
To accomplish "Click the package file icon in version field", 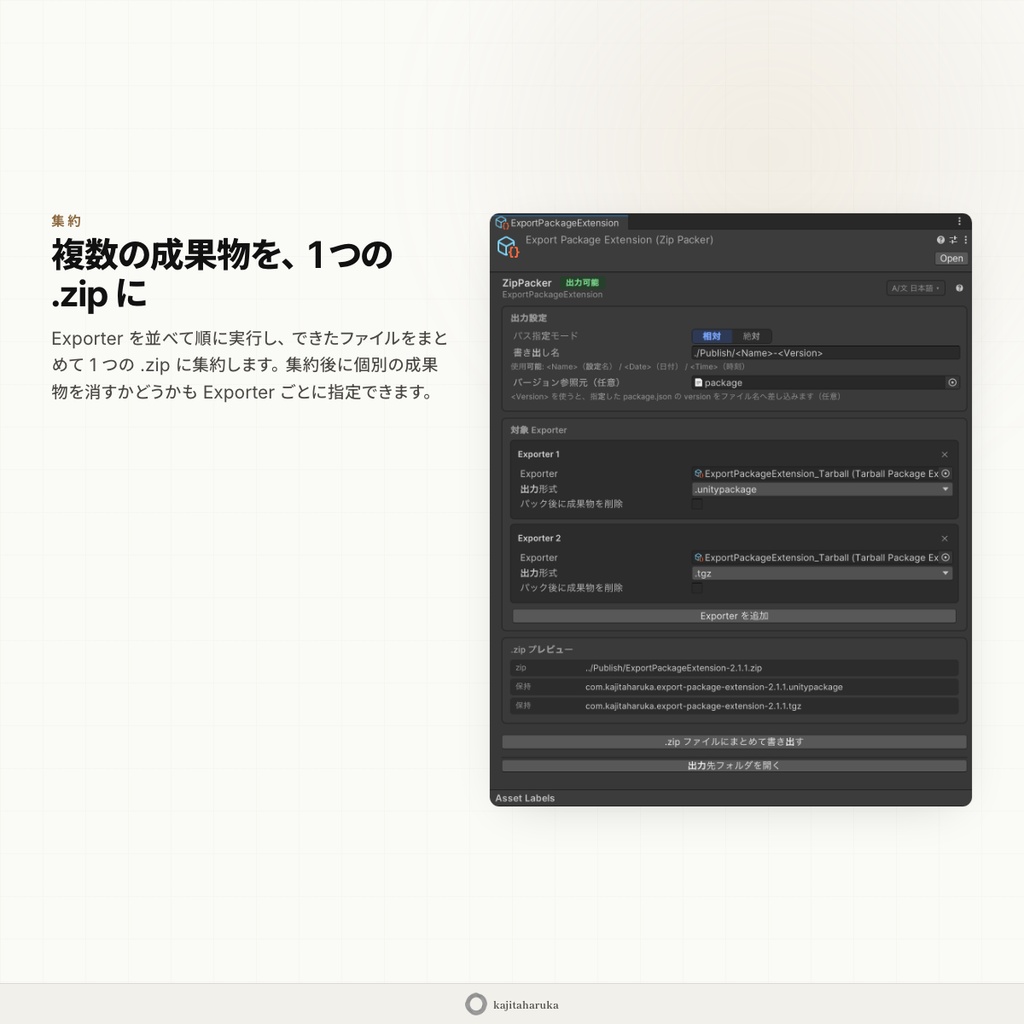I will [x=698, y=383].
